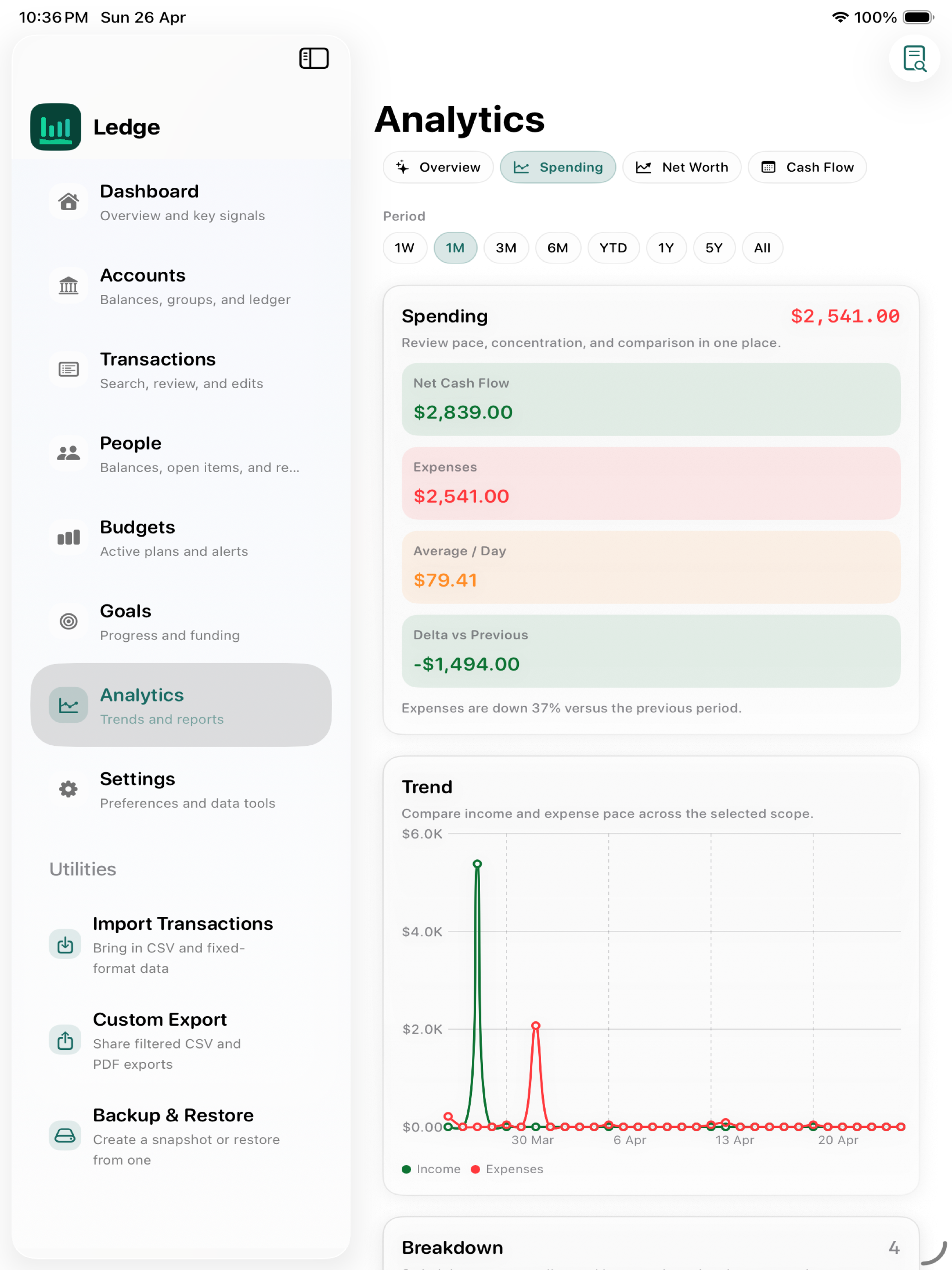Image resolution: width=952 pixels, height=1270 pixels.
Task: Click the Analytics chart icon in sidebar
Action: pos(68,705)
